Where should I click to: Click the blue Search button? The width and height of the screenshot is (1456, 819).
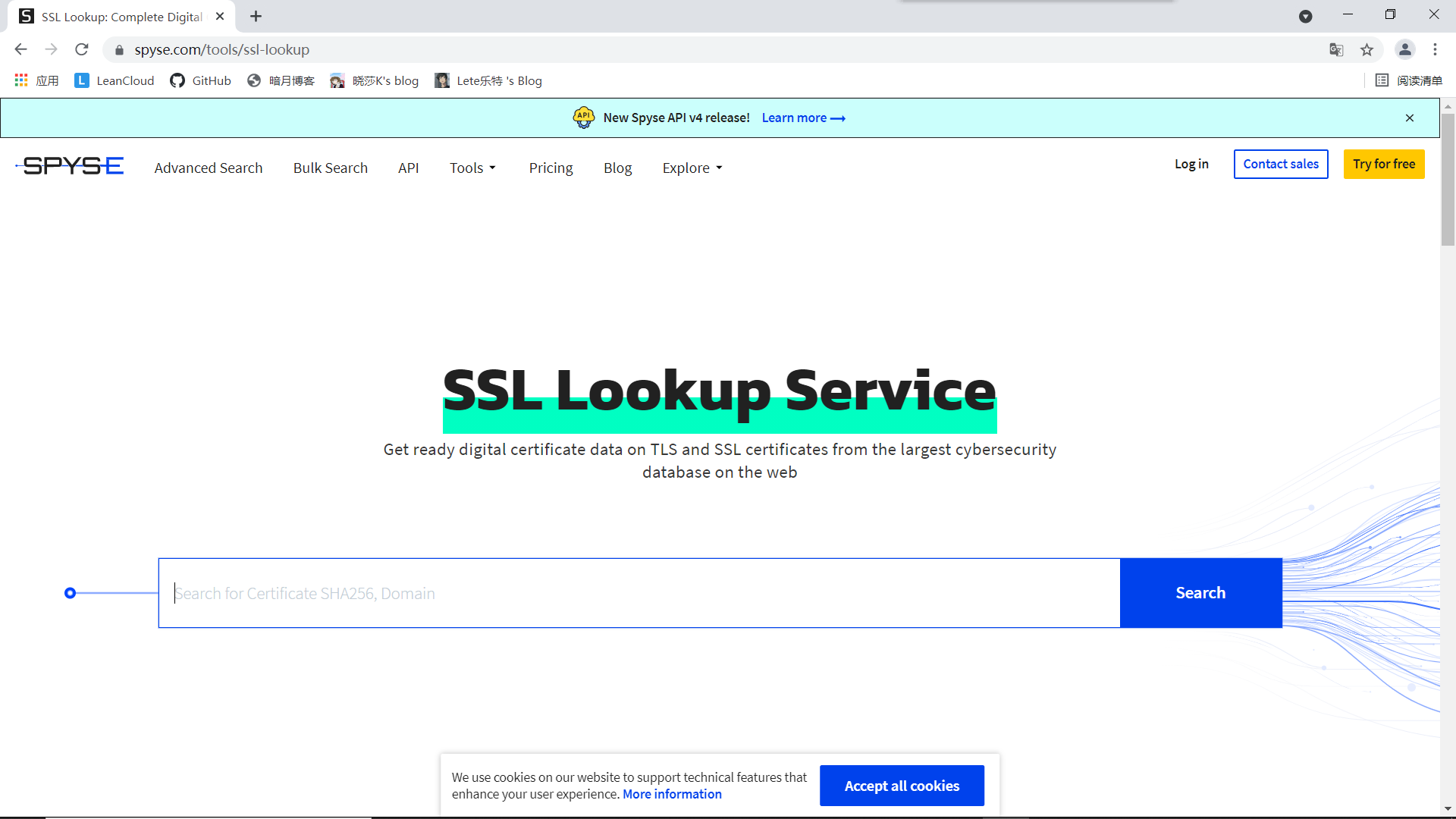(x=1201, y=593)
